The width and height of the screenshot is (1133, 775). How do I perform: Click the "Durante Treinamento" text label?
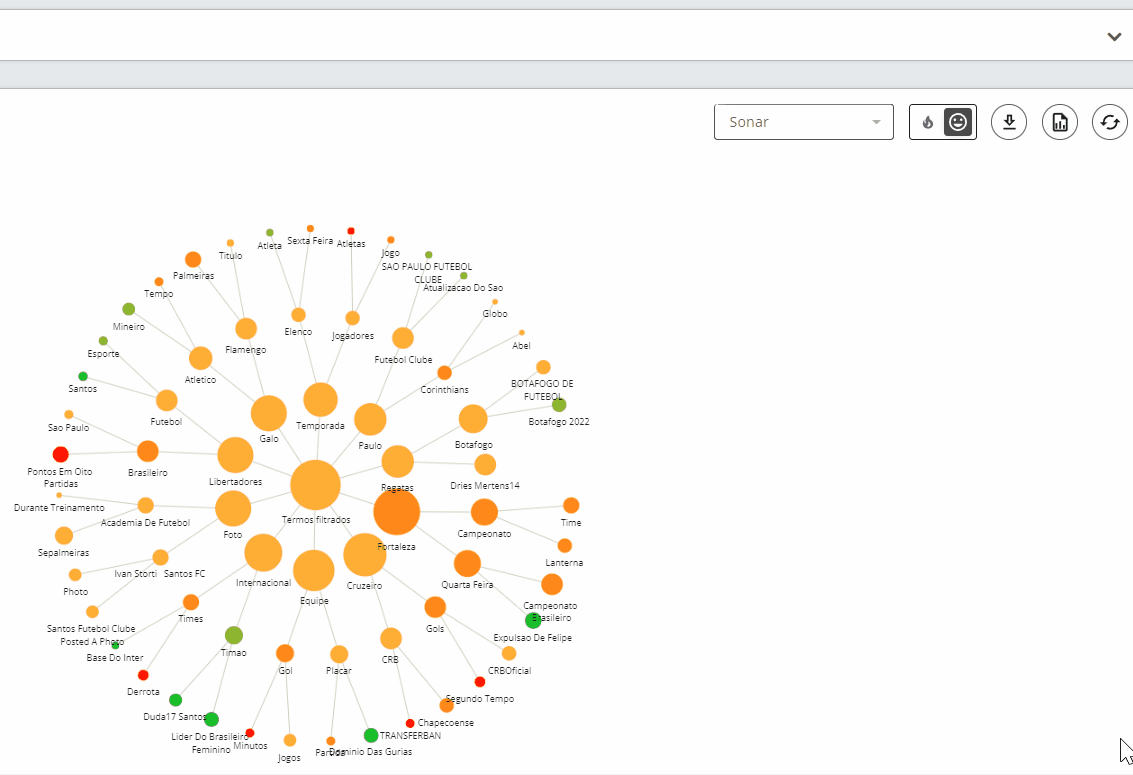[x=59, y=508]
